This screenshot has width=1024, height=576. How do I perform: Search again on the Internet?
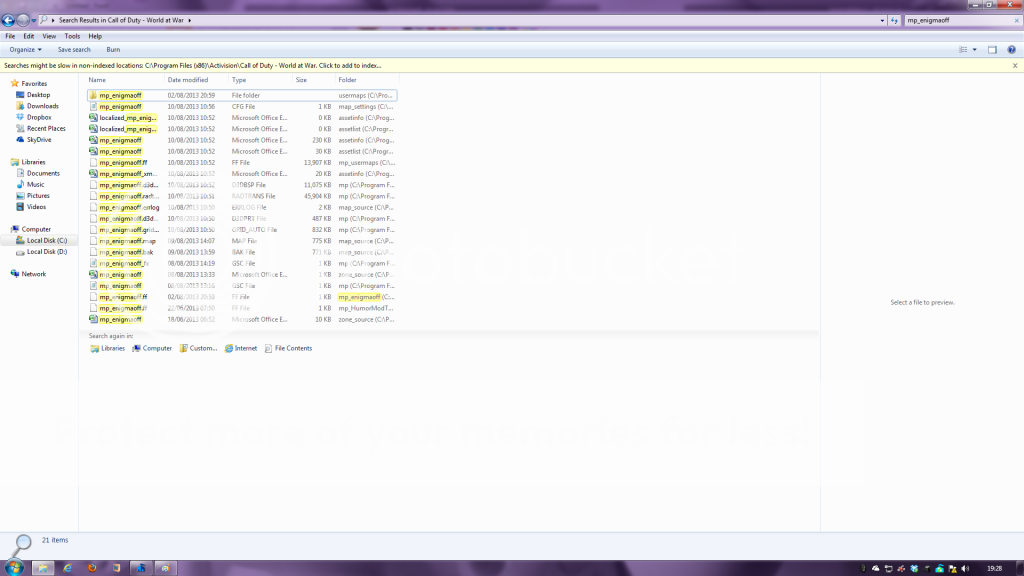pos(240,348)
